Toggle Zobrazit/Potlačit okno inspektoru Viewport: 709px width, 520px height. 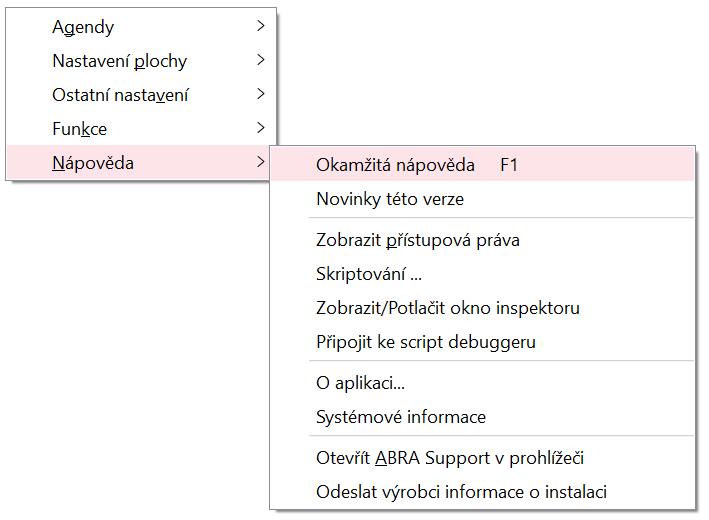tap(448, 308)
